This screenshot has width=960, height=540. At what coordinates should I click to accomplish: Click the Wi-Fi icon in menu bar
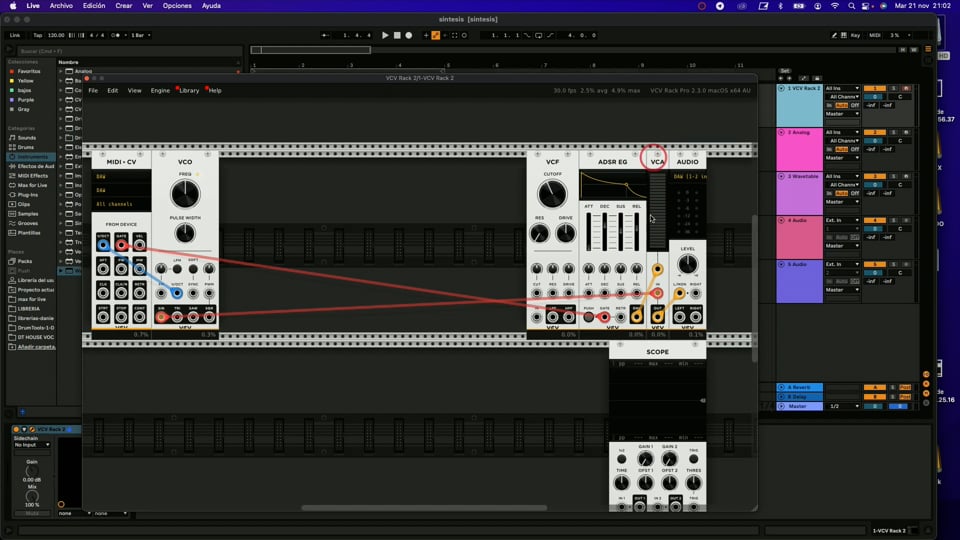(834, 6)
